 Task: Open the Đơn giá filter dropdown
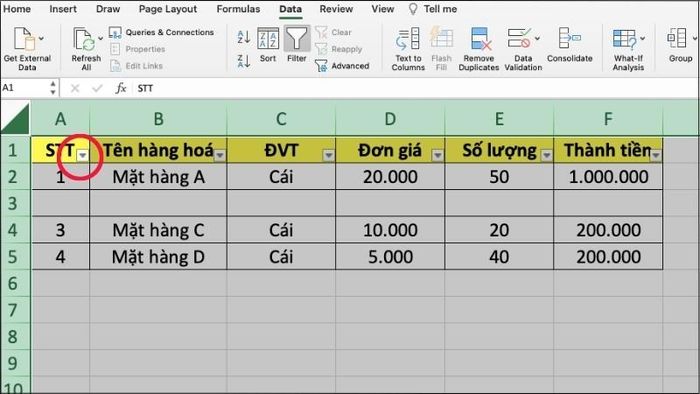(438, 155)
